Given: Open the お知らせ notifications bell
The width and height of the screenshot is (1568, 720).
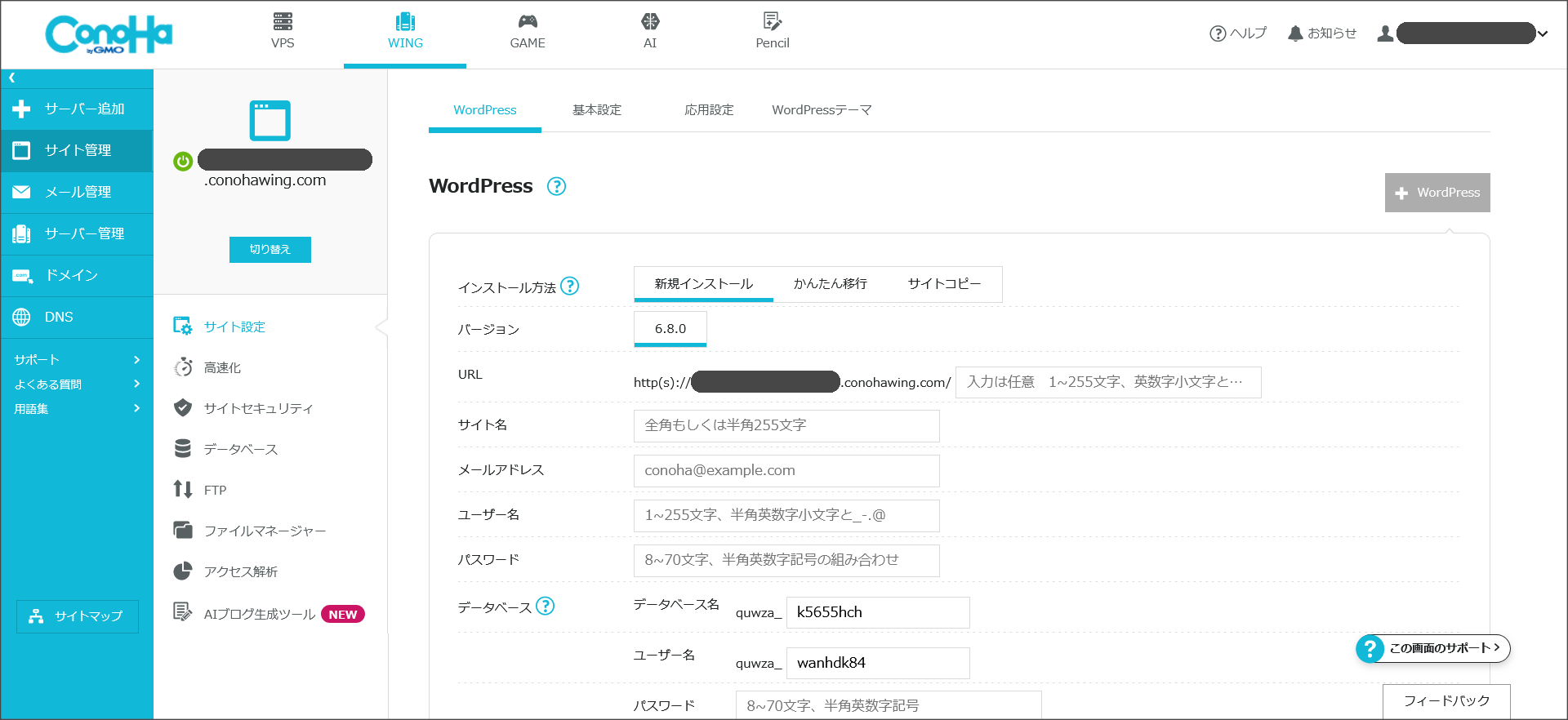Looking at the screenshot, I should coord(1321,33).
